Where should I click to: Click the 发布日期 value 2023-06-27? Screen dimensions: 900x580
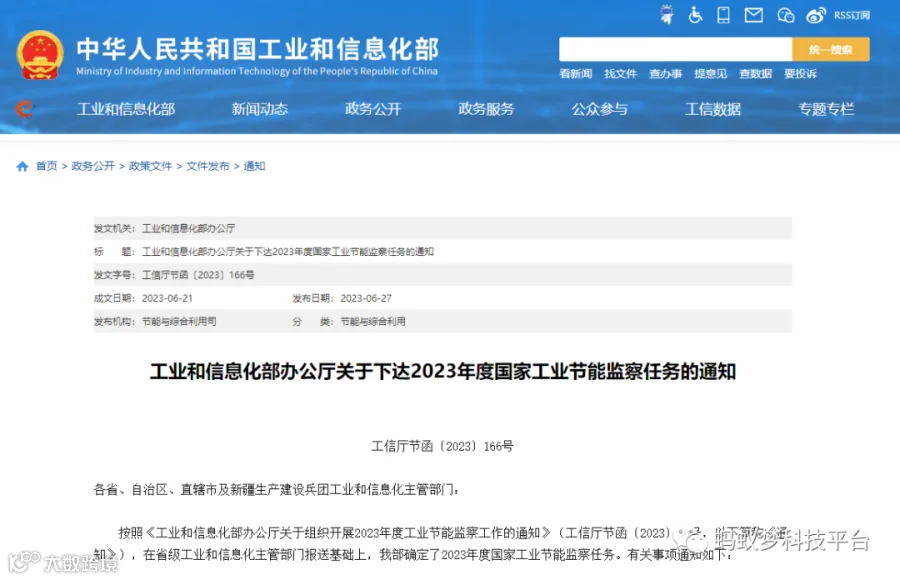(366, 299)
